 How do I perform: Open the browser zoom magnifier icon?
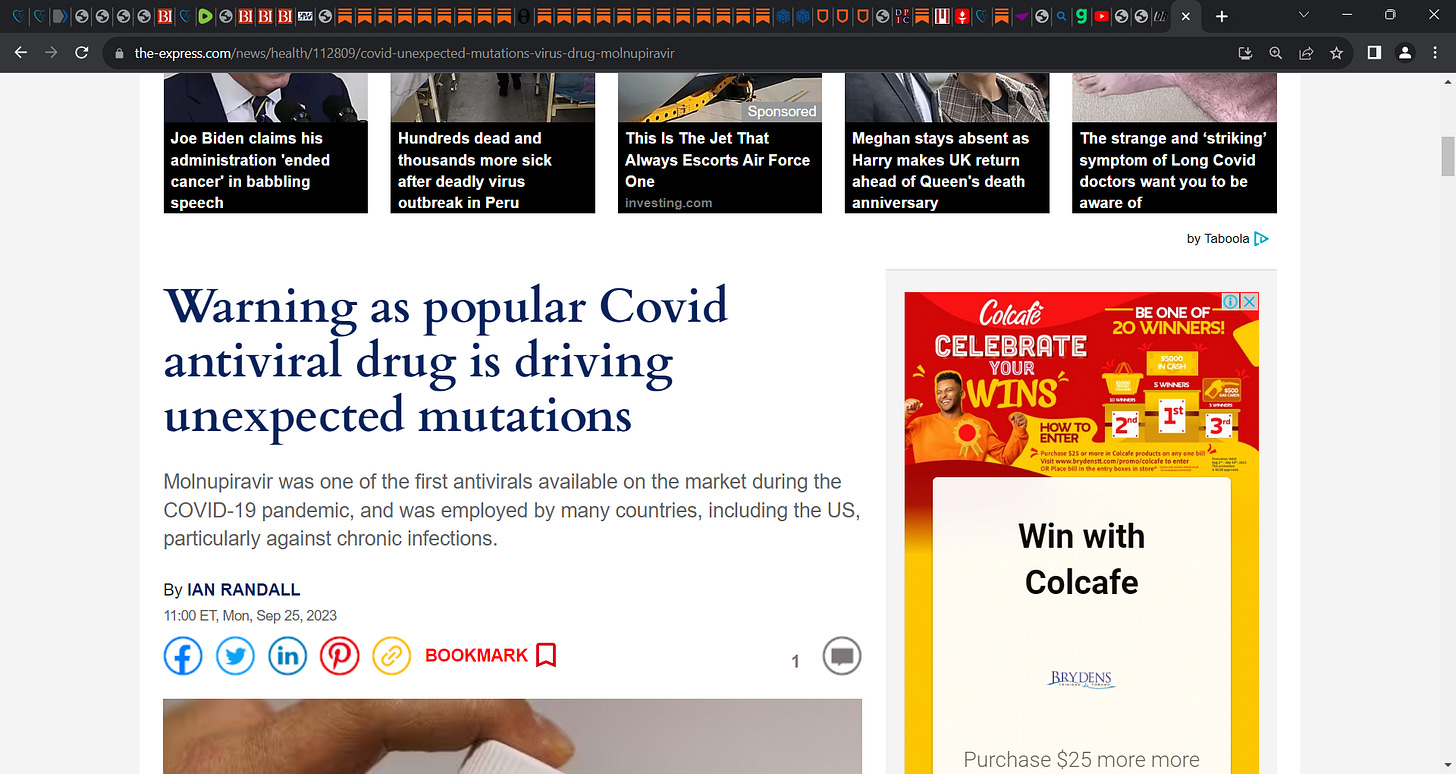pos(1275,53)
